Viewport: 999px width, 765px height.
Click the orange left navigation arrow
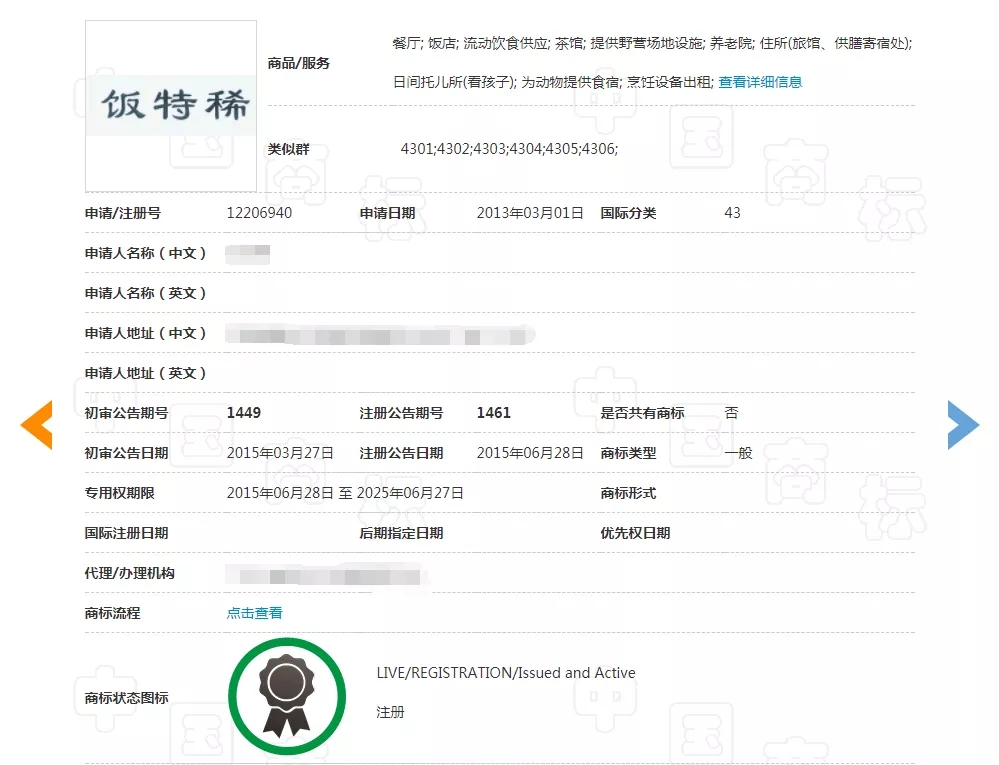tap(37, 424)
